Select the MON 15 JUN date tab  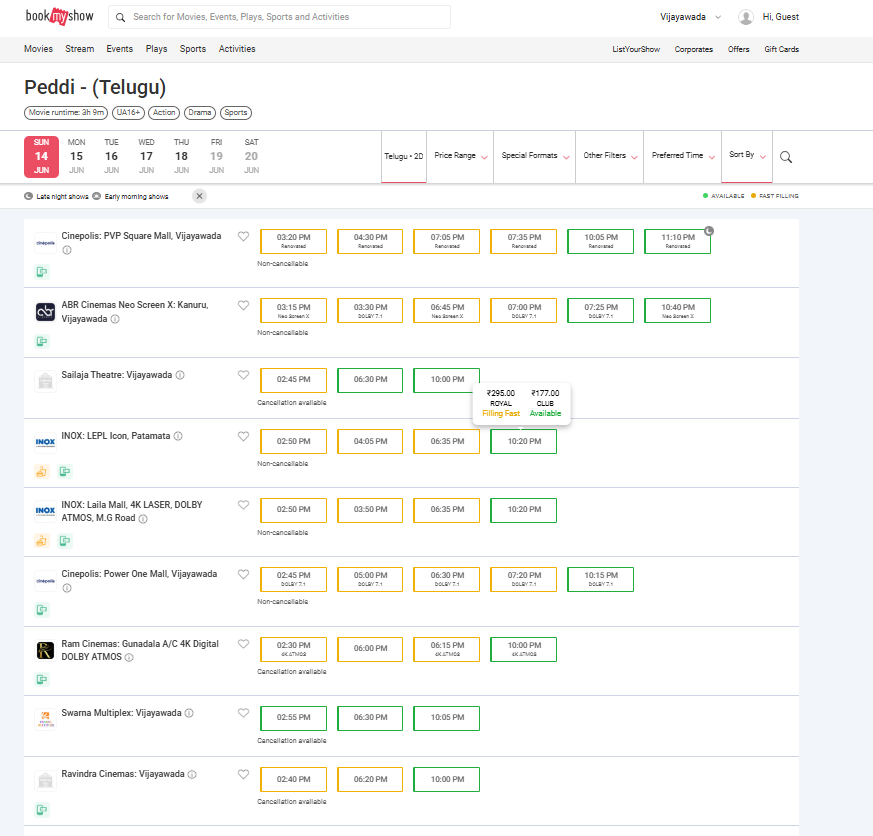[76, 156]
